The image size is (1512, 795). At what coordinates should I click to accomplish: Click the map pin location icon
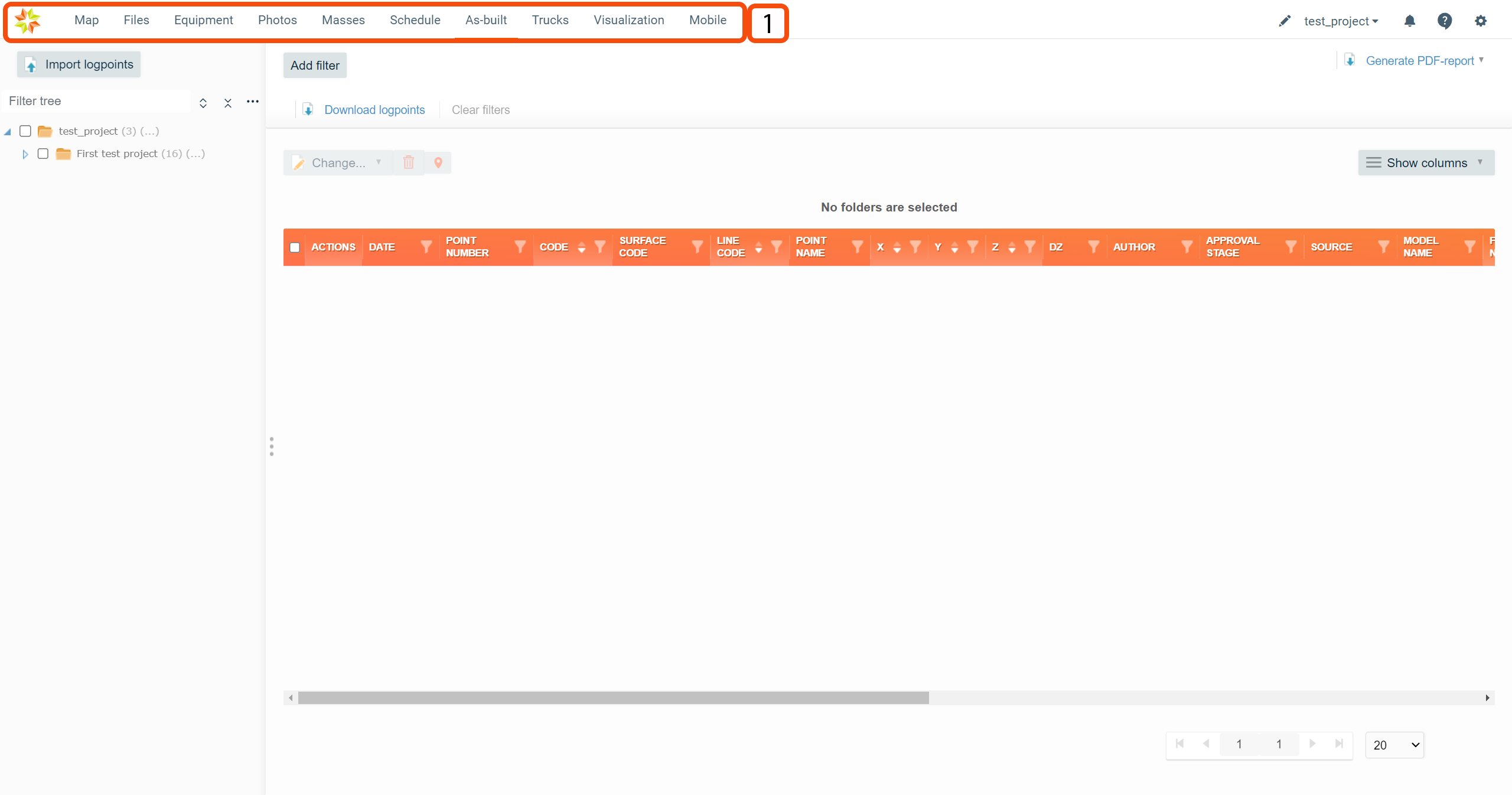coord(438,163)
